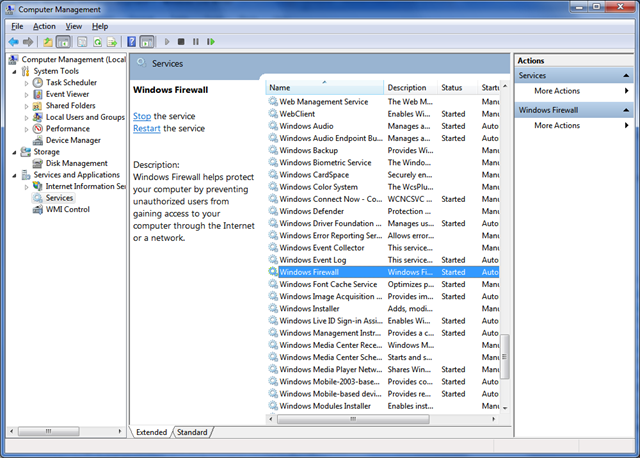
Task: Click the Up one level folder icon
Action: (x=48, y=42)
